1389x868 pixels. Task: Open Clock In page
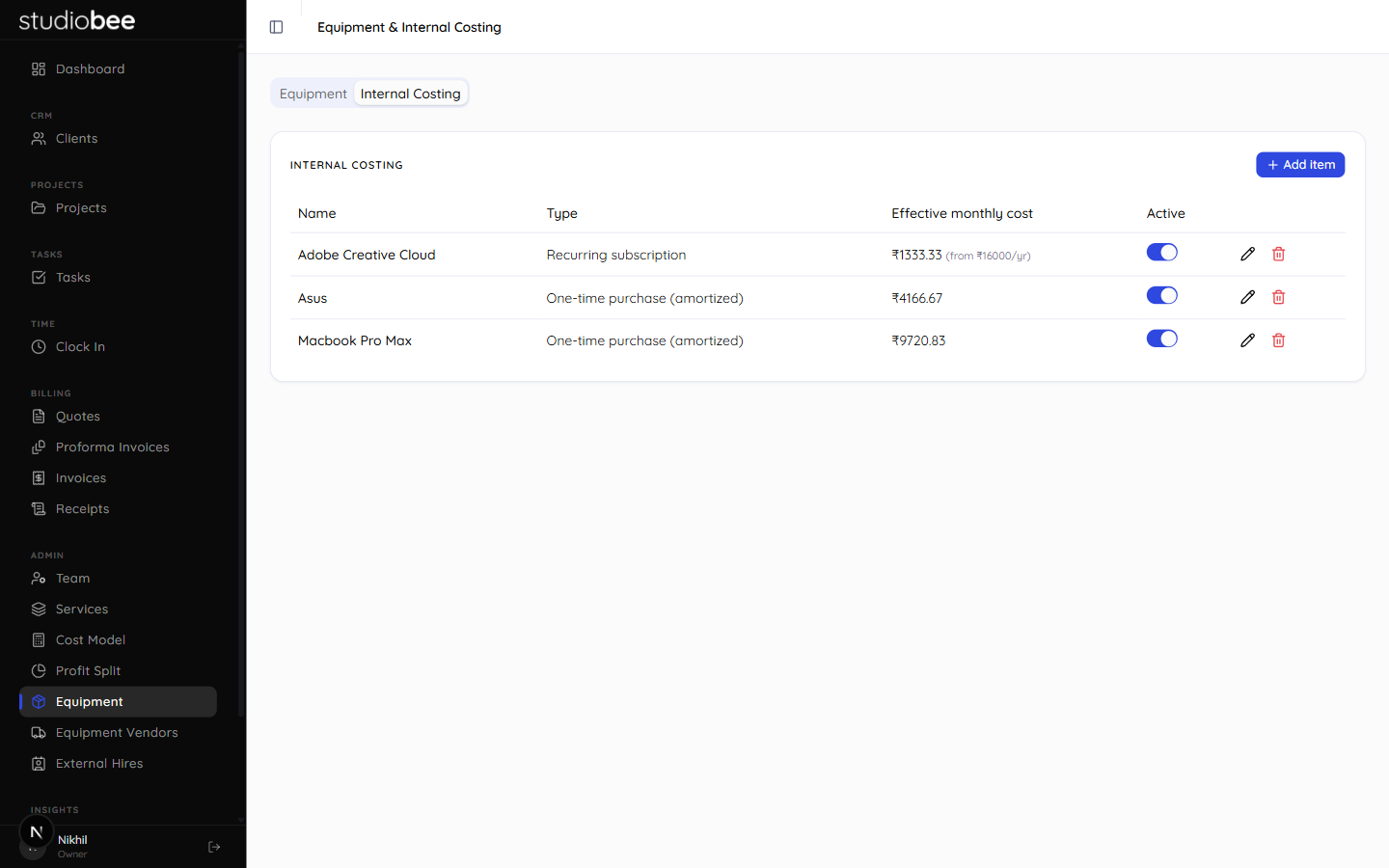118,347
